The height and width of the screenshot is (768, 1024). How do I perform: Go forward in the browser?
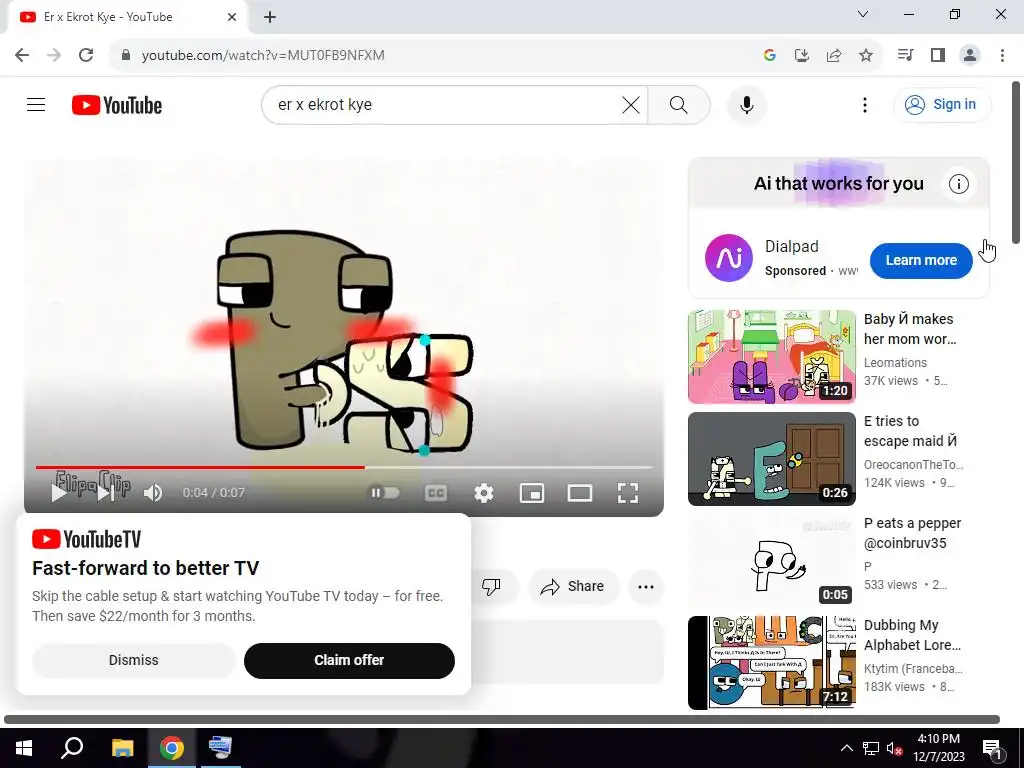click(54, 55)
